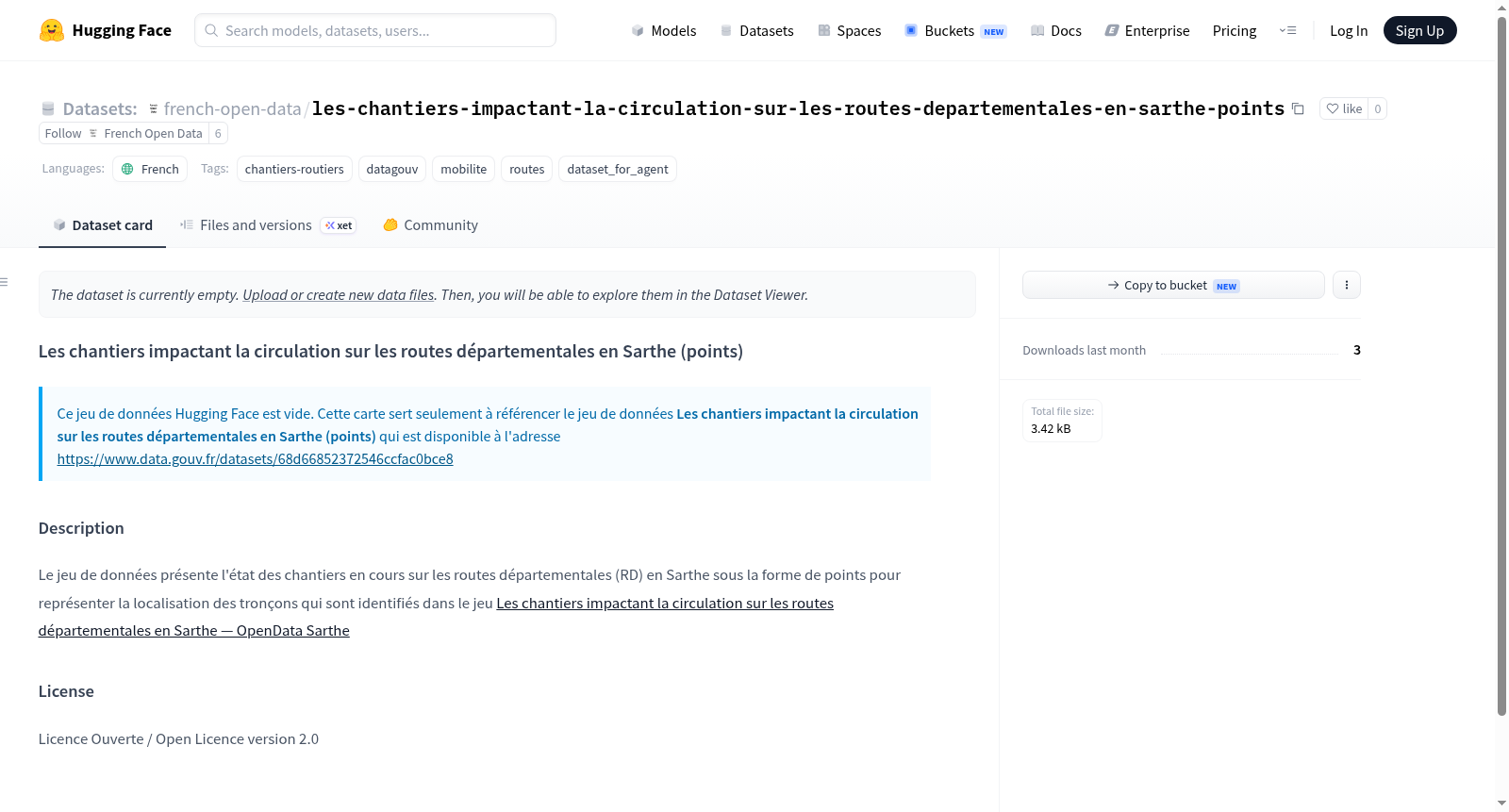This screenshot has height=812, width=1509.
Task: Go to Datasets in top navigation
Action: point(757,30)
